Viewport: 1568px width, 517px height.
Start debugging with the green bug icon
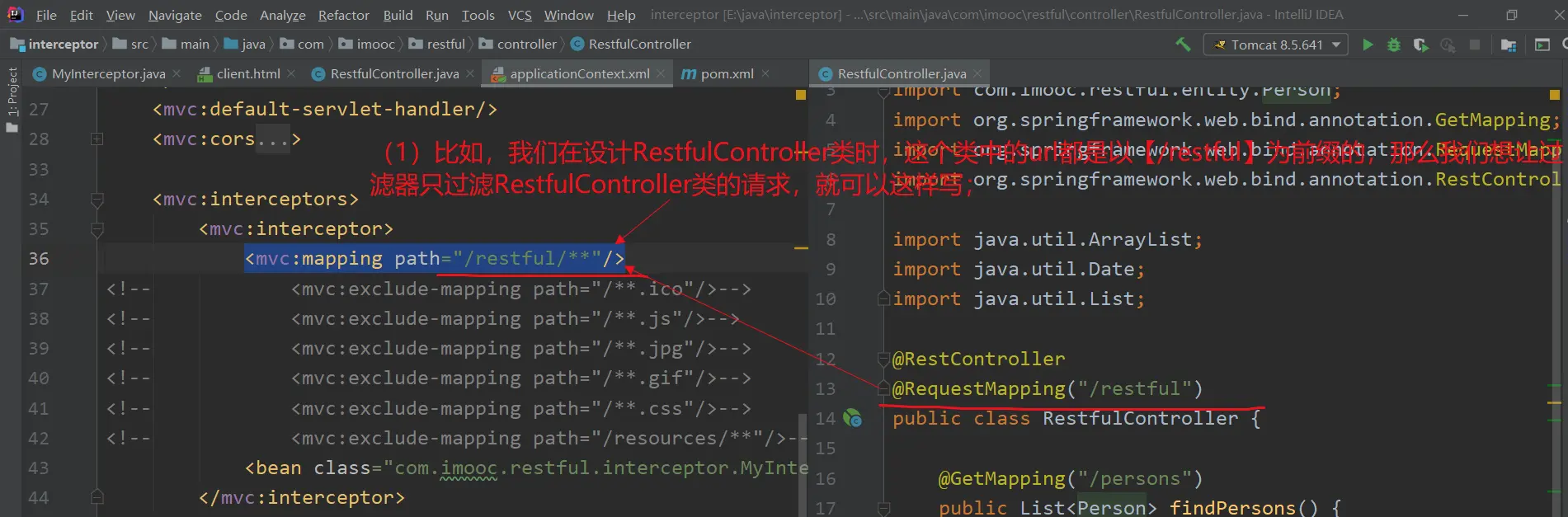coord(1394,45)
